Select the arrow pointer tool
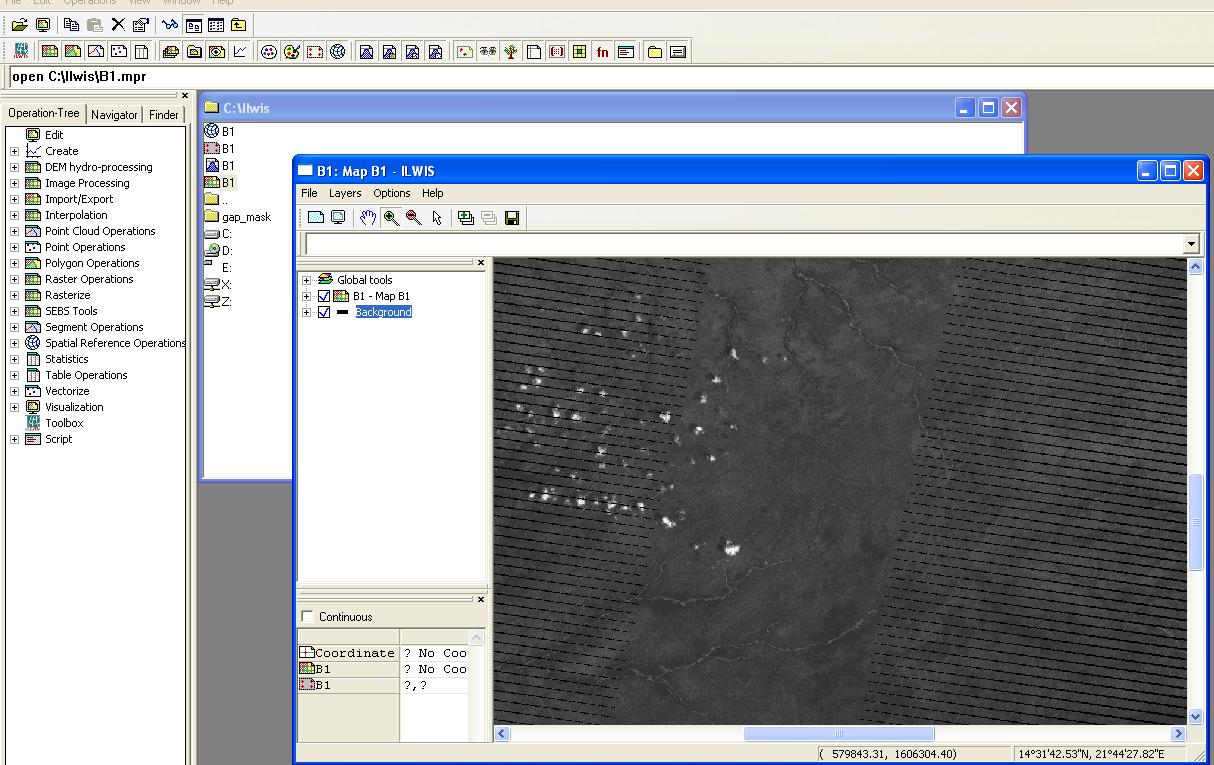This screenshot has height=765, width=1214. (436, 218)
